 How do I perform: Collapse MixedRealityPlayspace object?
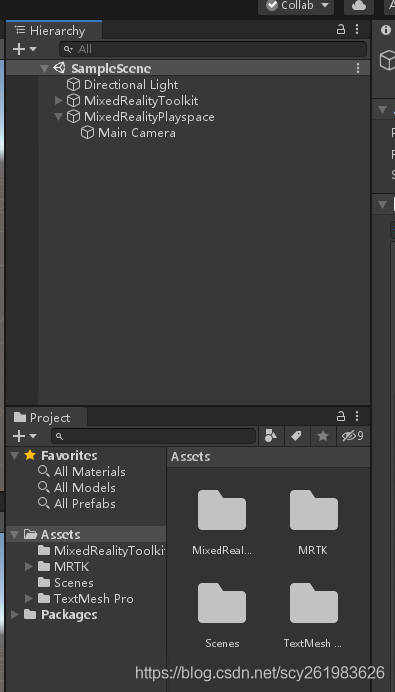58,117
